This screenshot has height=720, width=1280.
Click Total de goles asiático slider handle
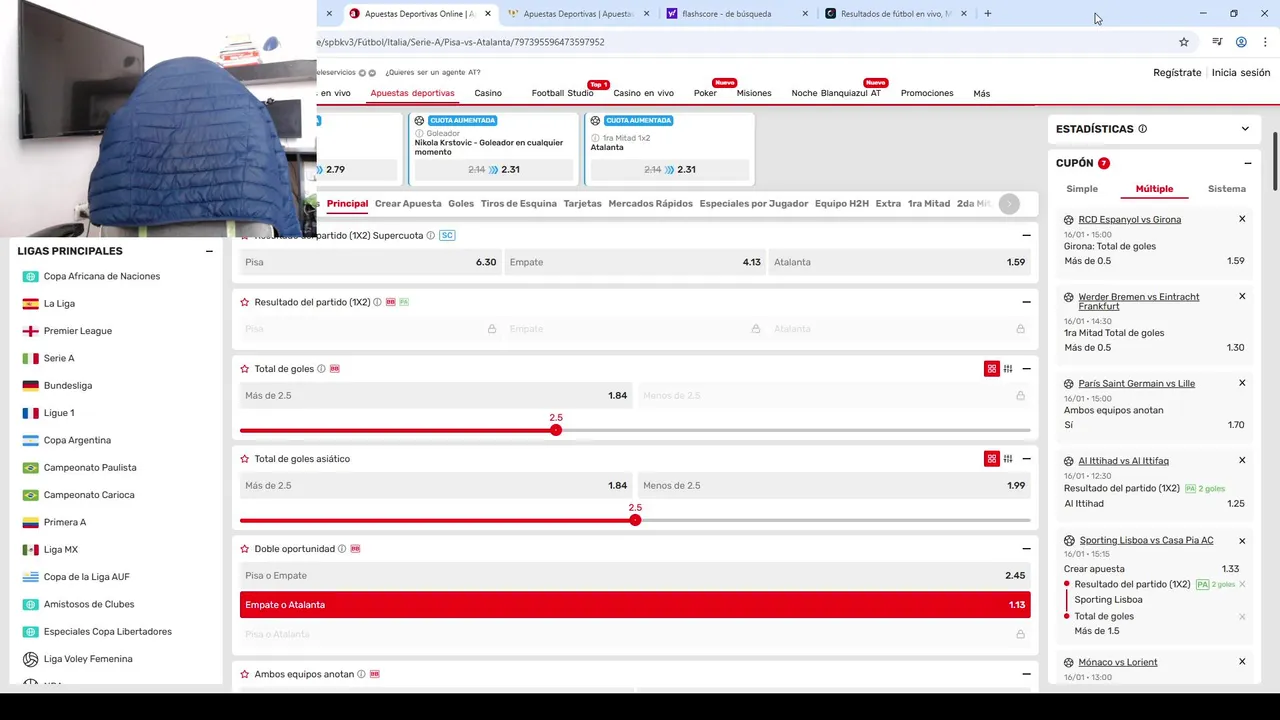pyautogui.click(x=635, y=520)
